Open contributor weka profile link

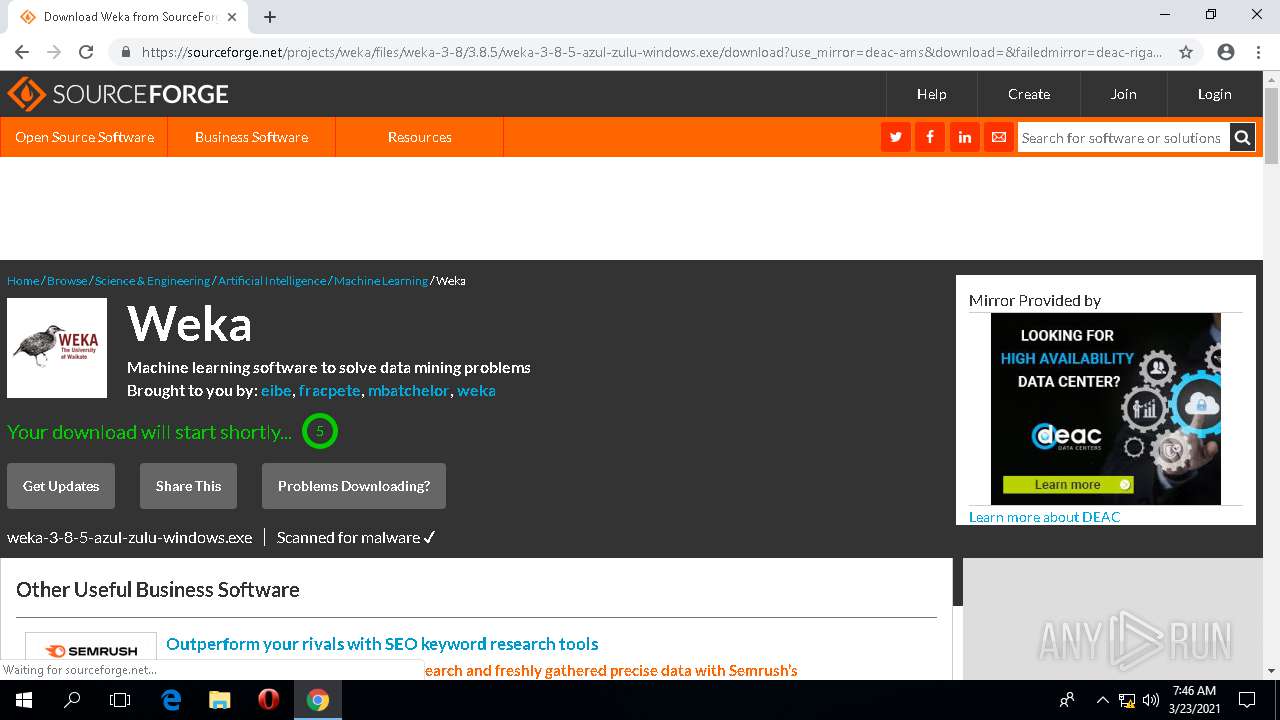click(476, 391)
